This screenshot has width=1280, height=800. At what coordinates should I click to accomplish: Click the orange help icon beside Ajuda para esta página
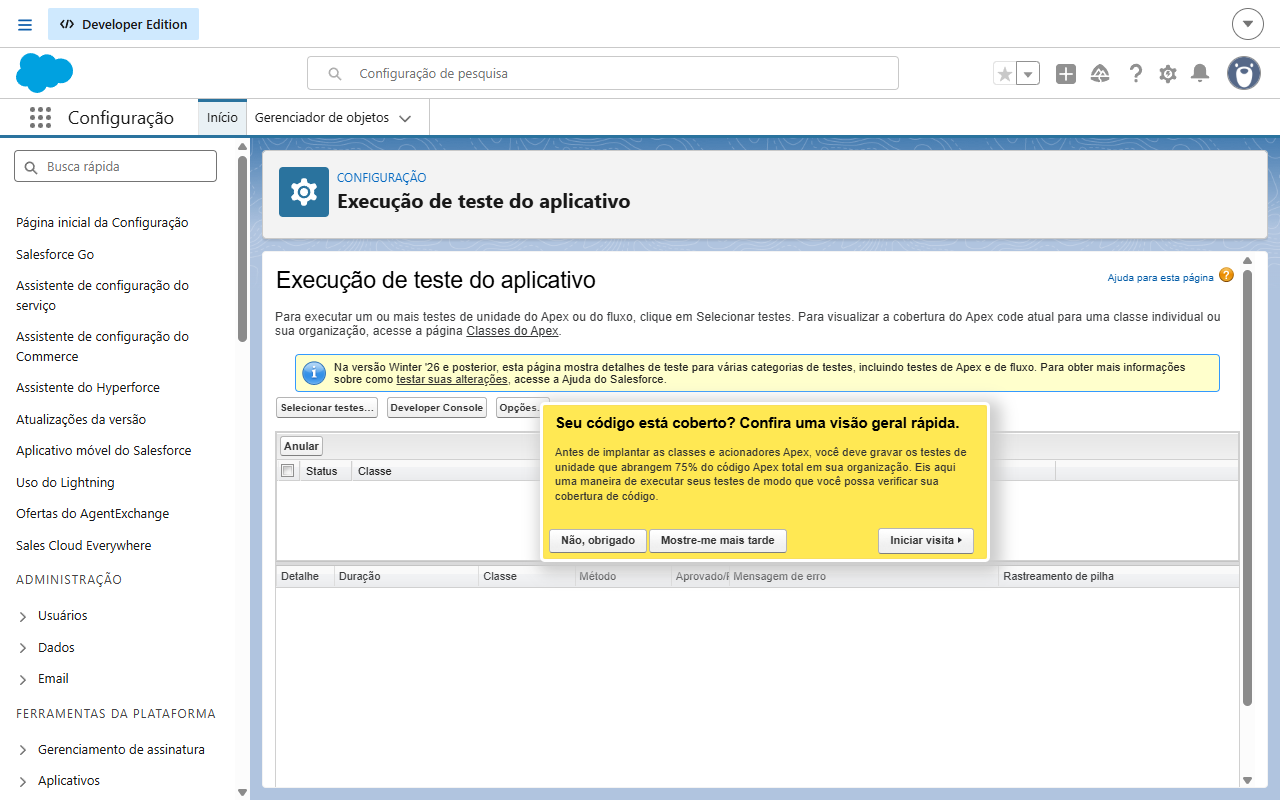point(1226,276)
